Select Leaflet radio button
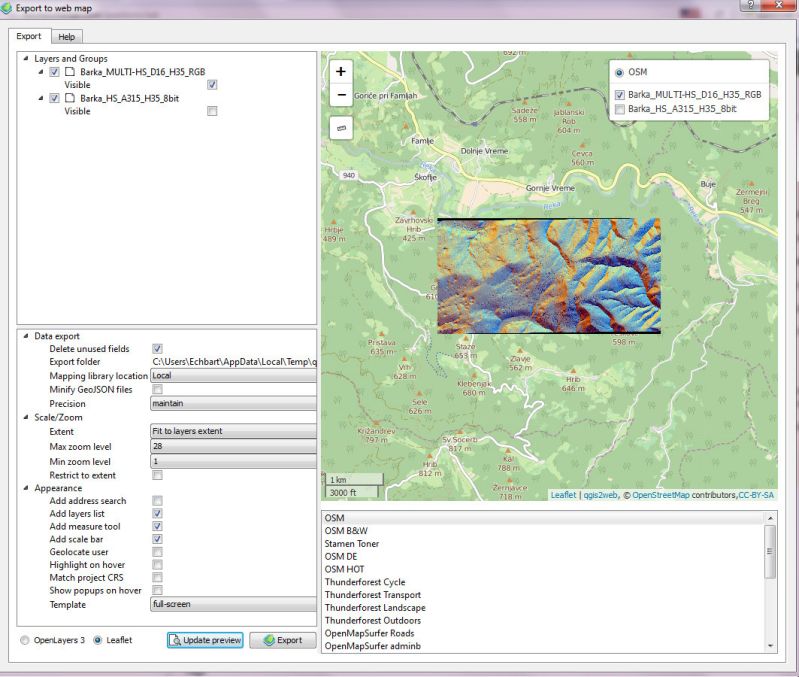Viewport: 799px width, 677px height. pyautogui.click(x=97, y=640)
